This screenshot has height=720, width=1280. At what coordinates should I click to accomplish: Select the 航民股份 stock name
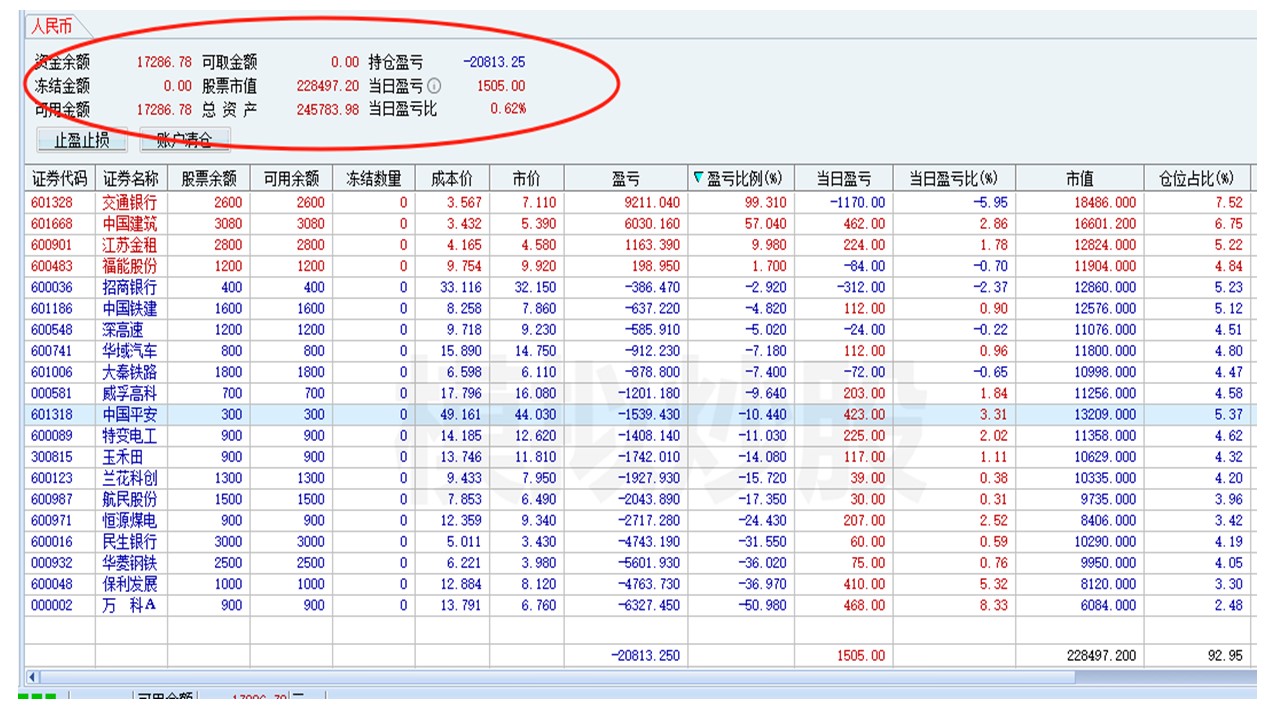(130, 499)
